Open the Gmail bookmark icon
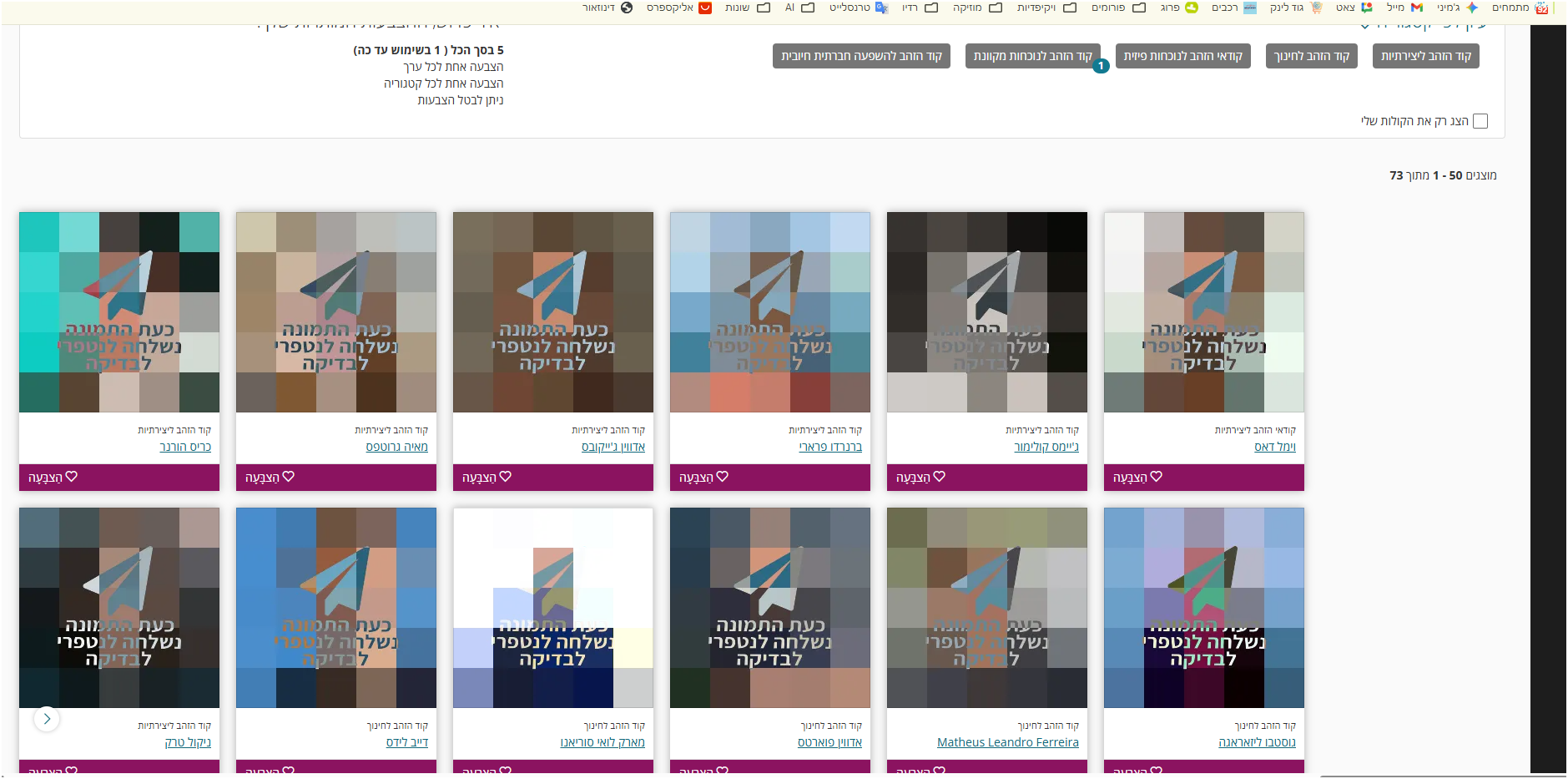The height and width of the screenshot is (779, 1568). click(x=1416, y=8)
